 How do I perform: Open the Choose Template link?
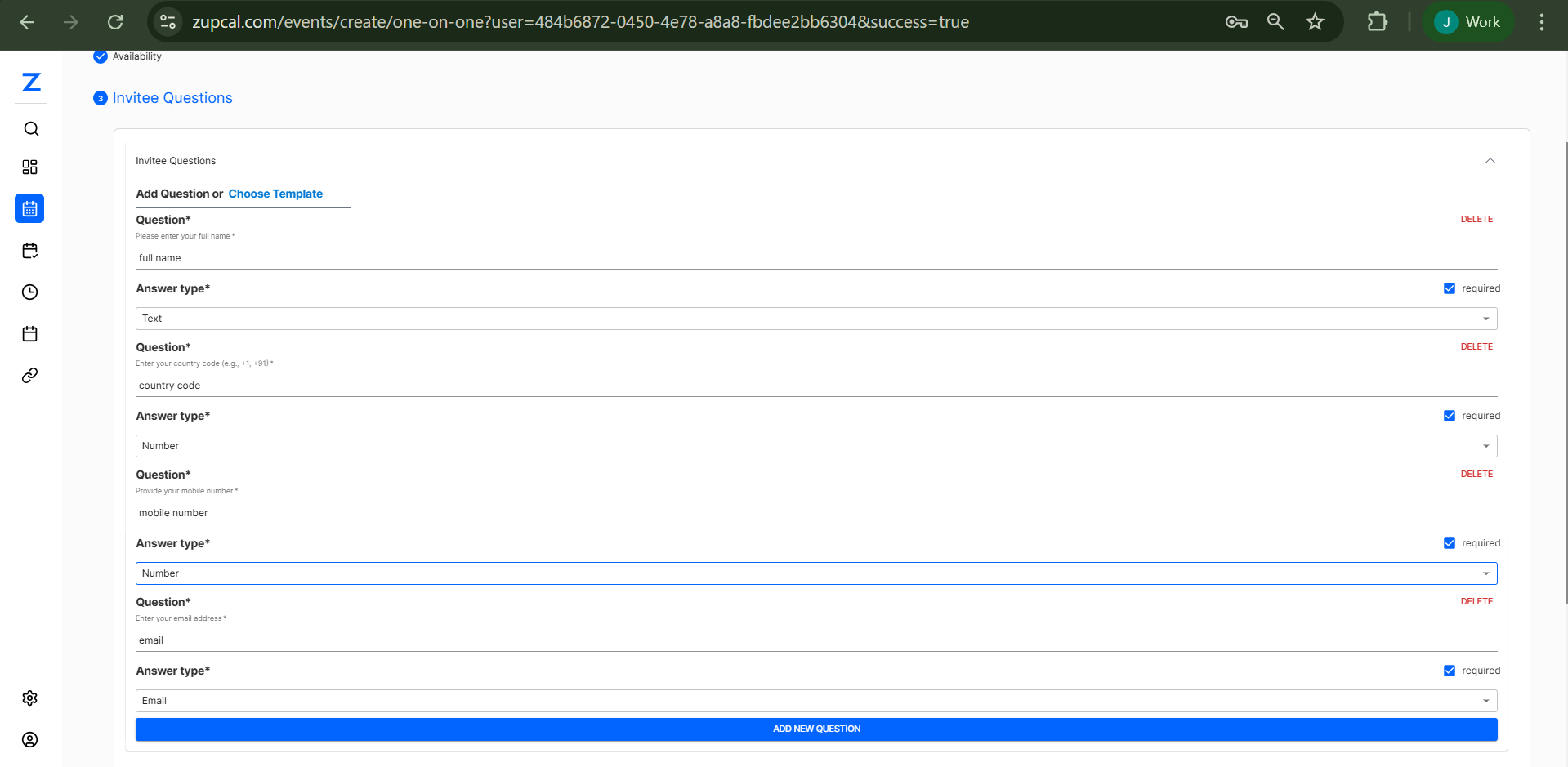pyautogui.click(x=275, y=194)
